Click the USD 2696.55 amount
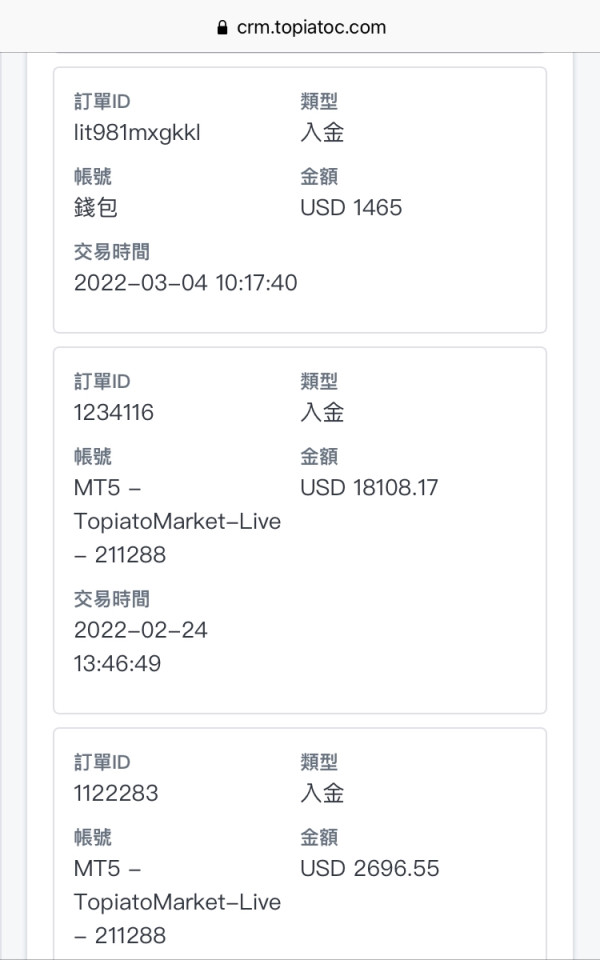 click(369, 868)
